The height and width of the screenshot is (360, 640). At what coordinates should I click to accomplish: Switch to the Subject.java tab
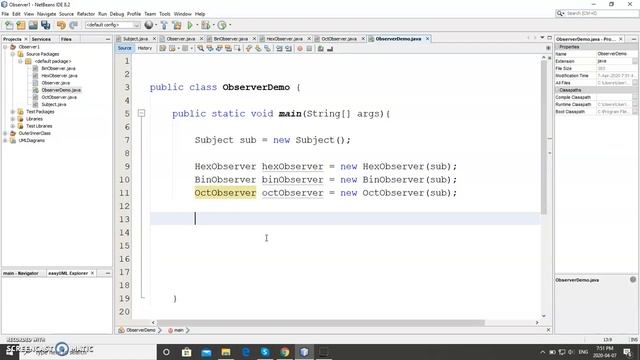pos(136,39)
